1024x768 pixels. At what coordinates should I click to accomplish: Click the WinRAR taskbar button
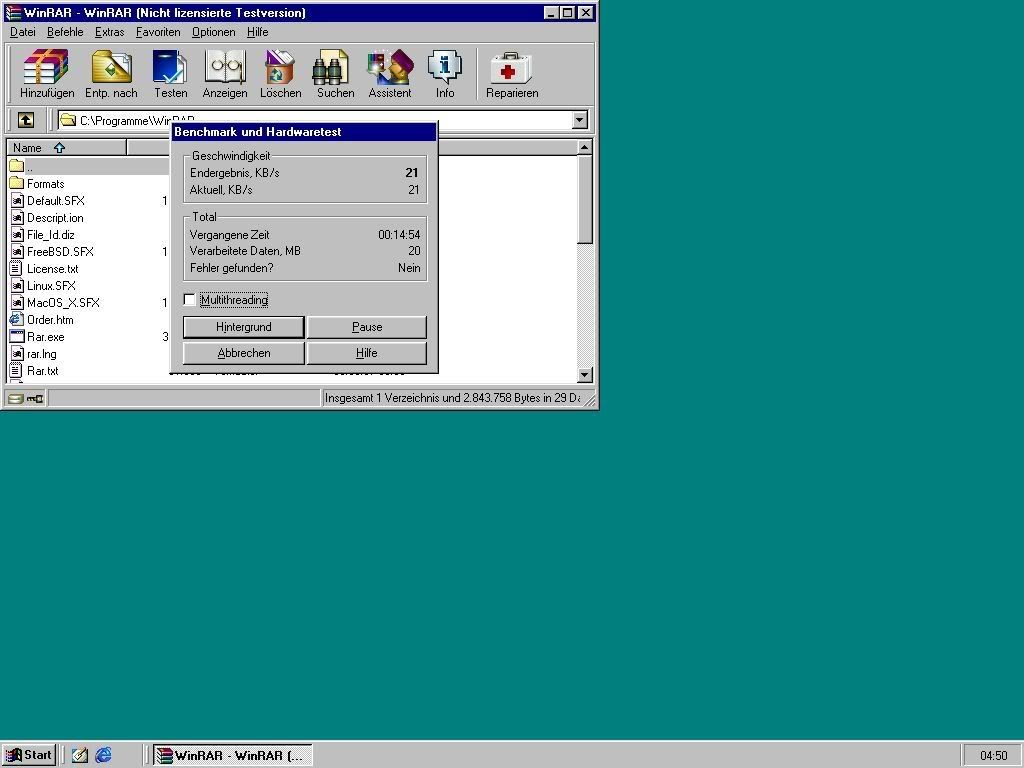[233, 755]
